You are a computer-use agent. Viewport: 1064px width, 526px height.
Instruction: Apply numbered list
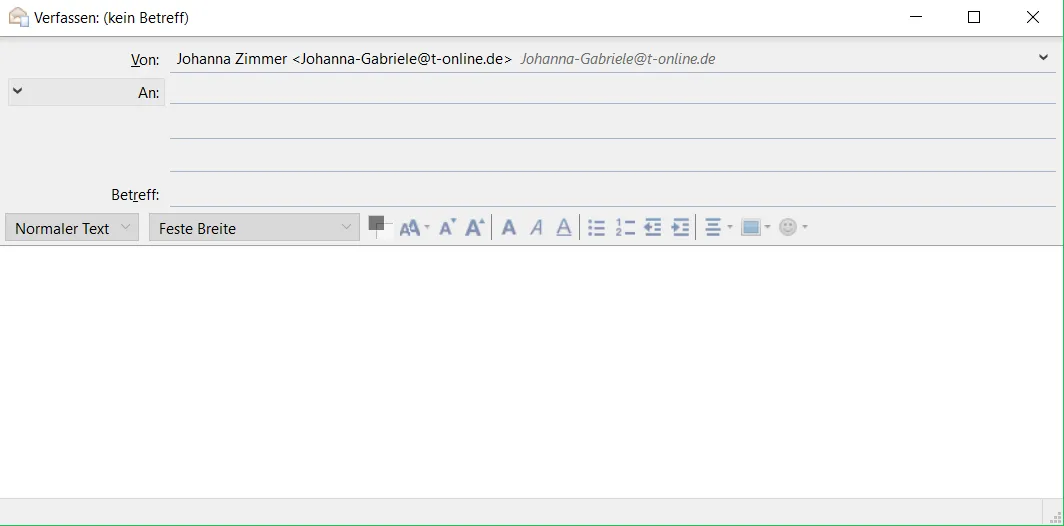[625, 227]
